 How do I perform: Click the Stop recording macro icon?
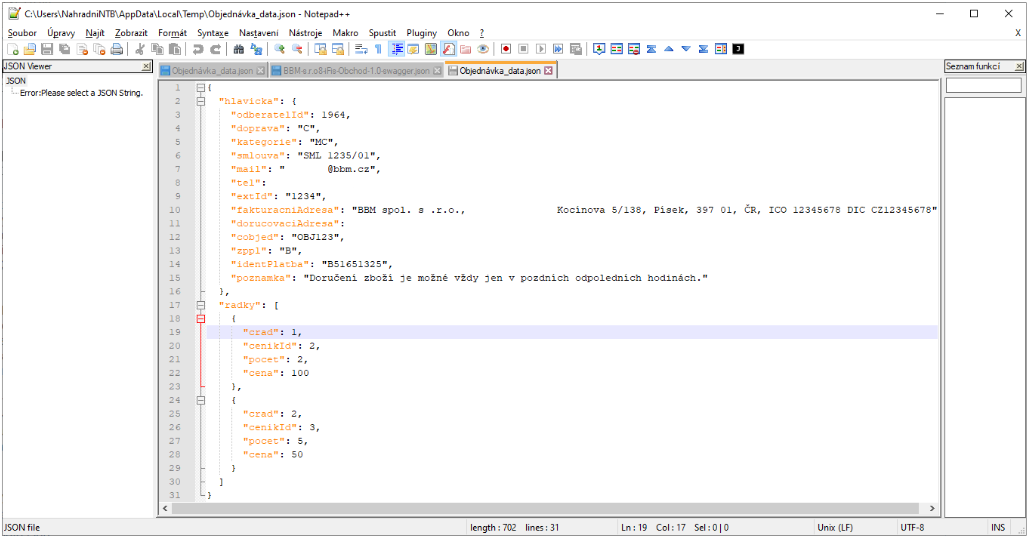(x=523, y=49)
